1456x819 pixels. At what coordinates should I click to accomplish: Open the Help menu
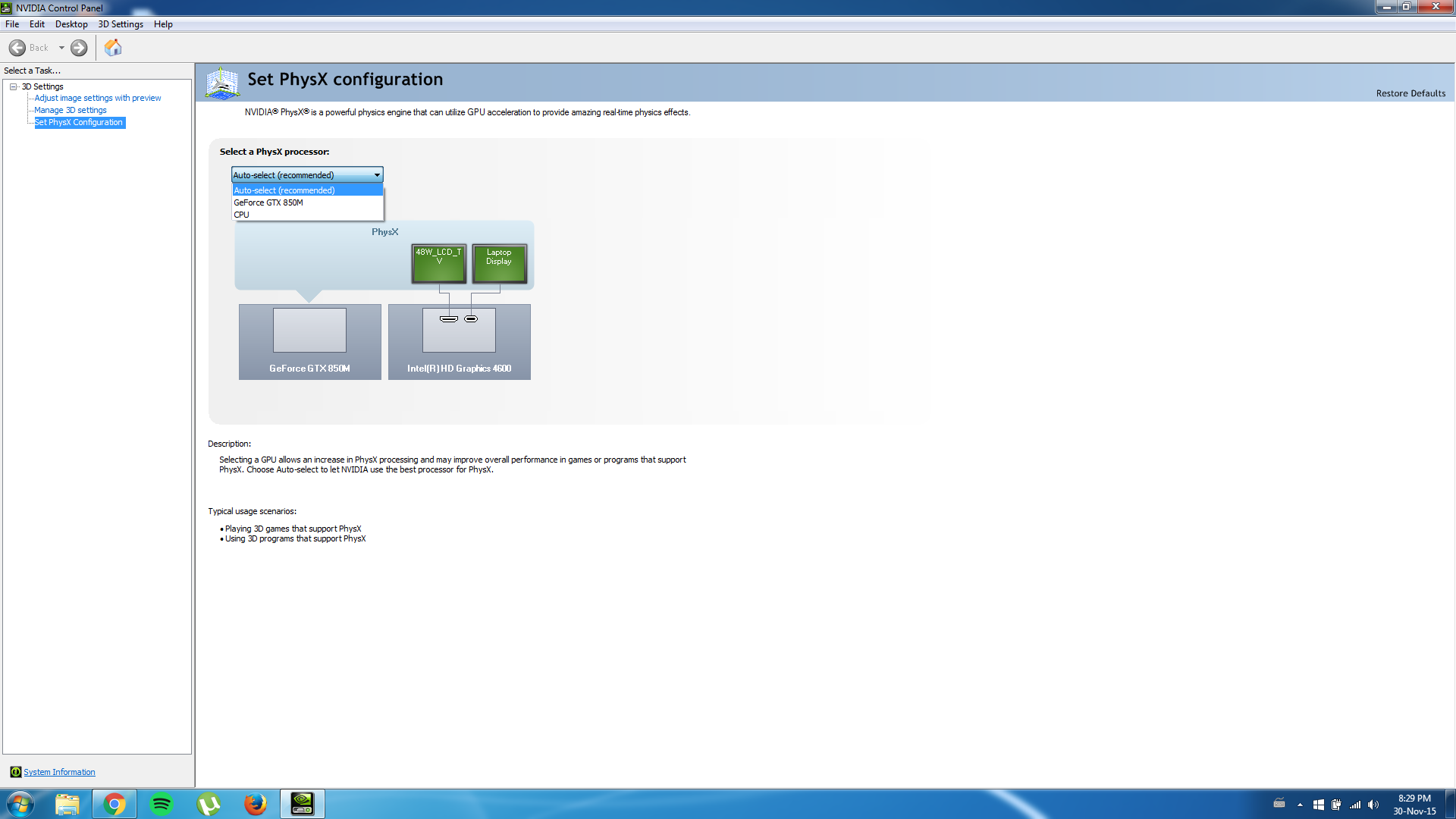coord(163,24)
